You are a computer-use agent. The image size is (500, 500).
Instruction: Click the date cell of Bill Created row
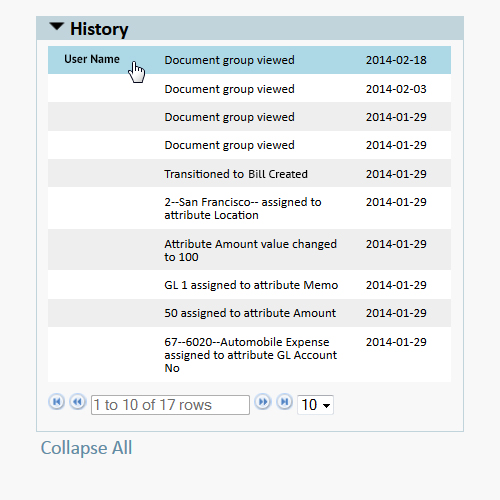tap(396, 174)
